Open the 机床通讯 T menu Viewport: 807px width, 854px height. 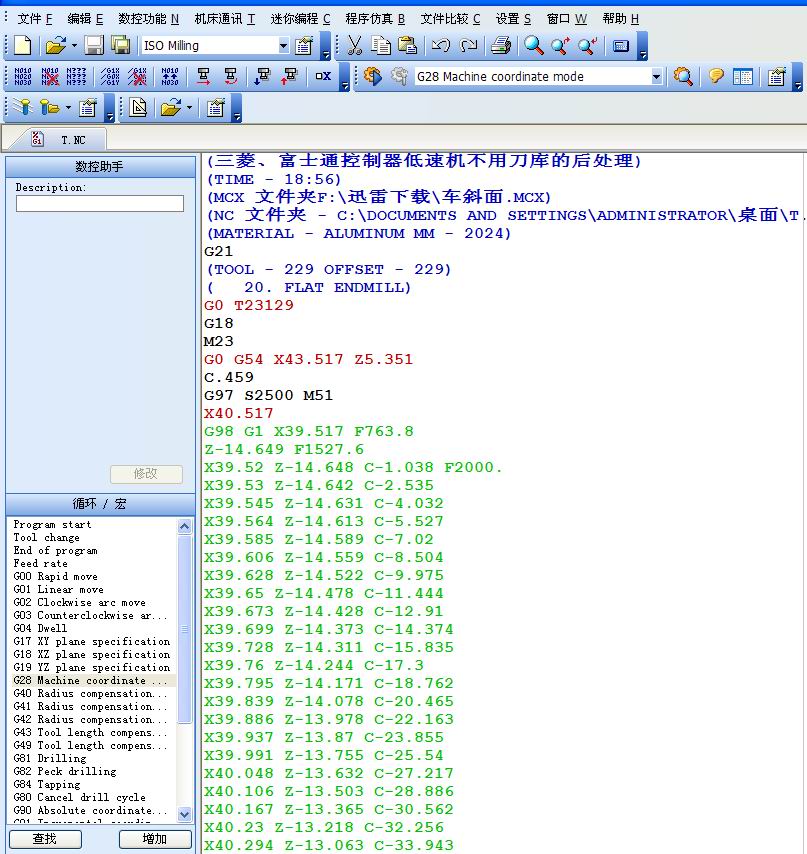[224, 19]
